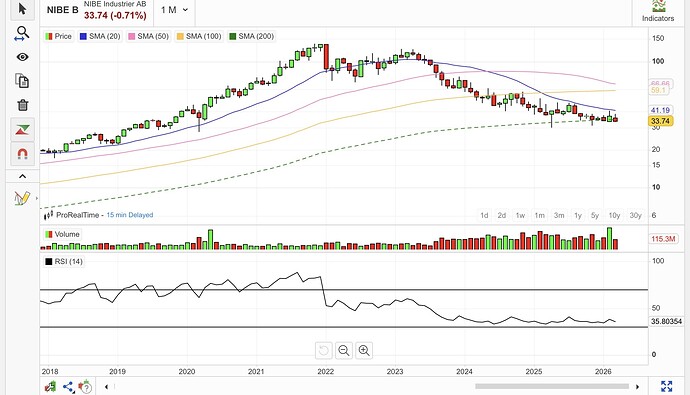The image size is (690, 395).
Task: Set chart range to 3m
Action: click(x=559, y=215)
